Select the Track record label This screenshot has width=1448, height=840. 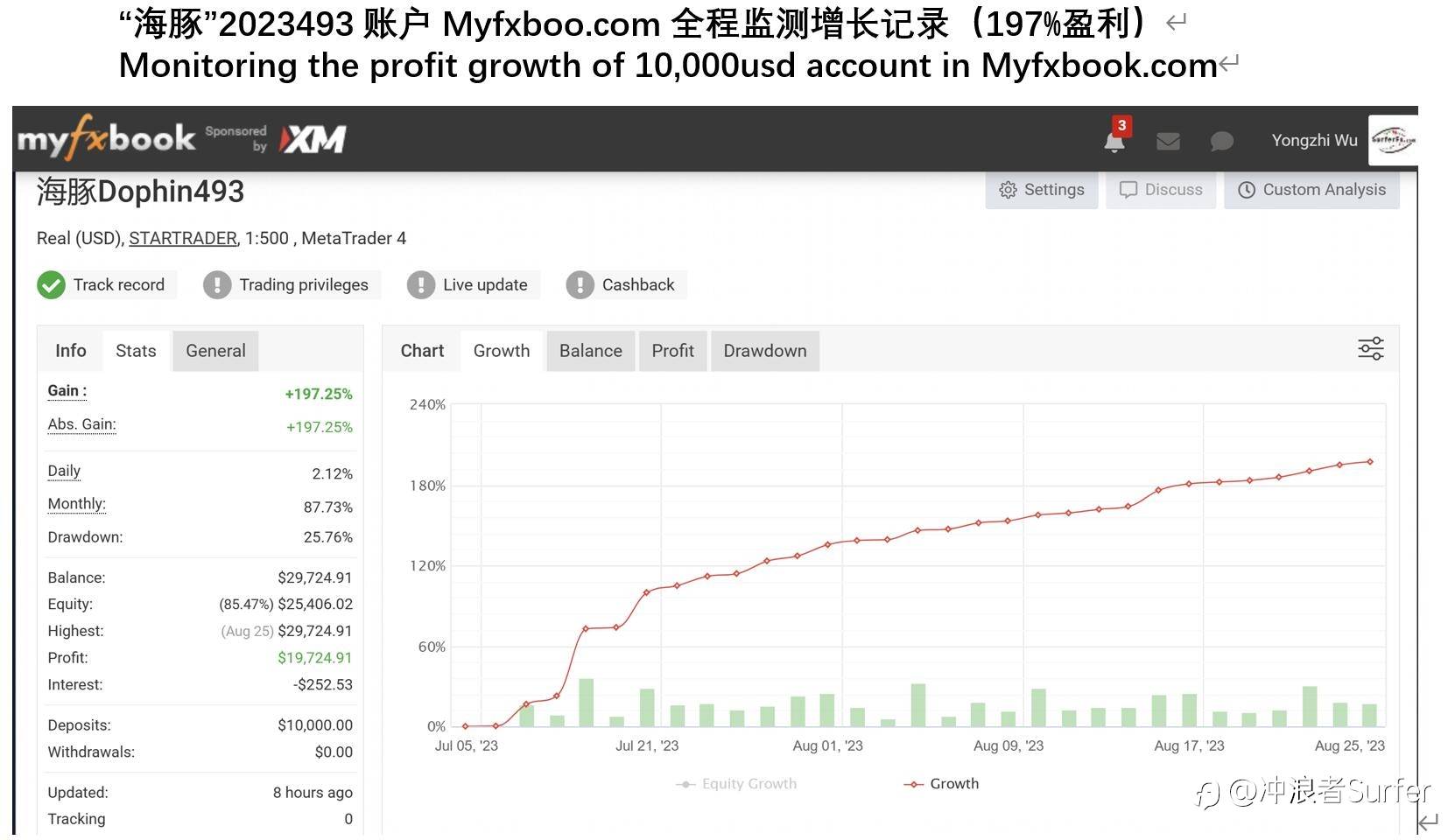[119, 284]
